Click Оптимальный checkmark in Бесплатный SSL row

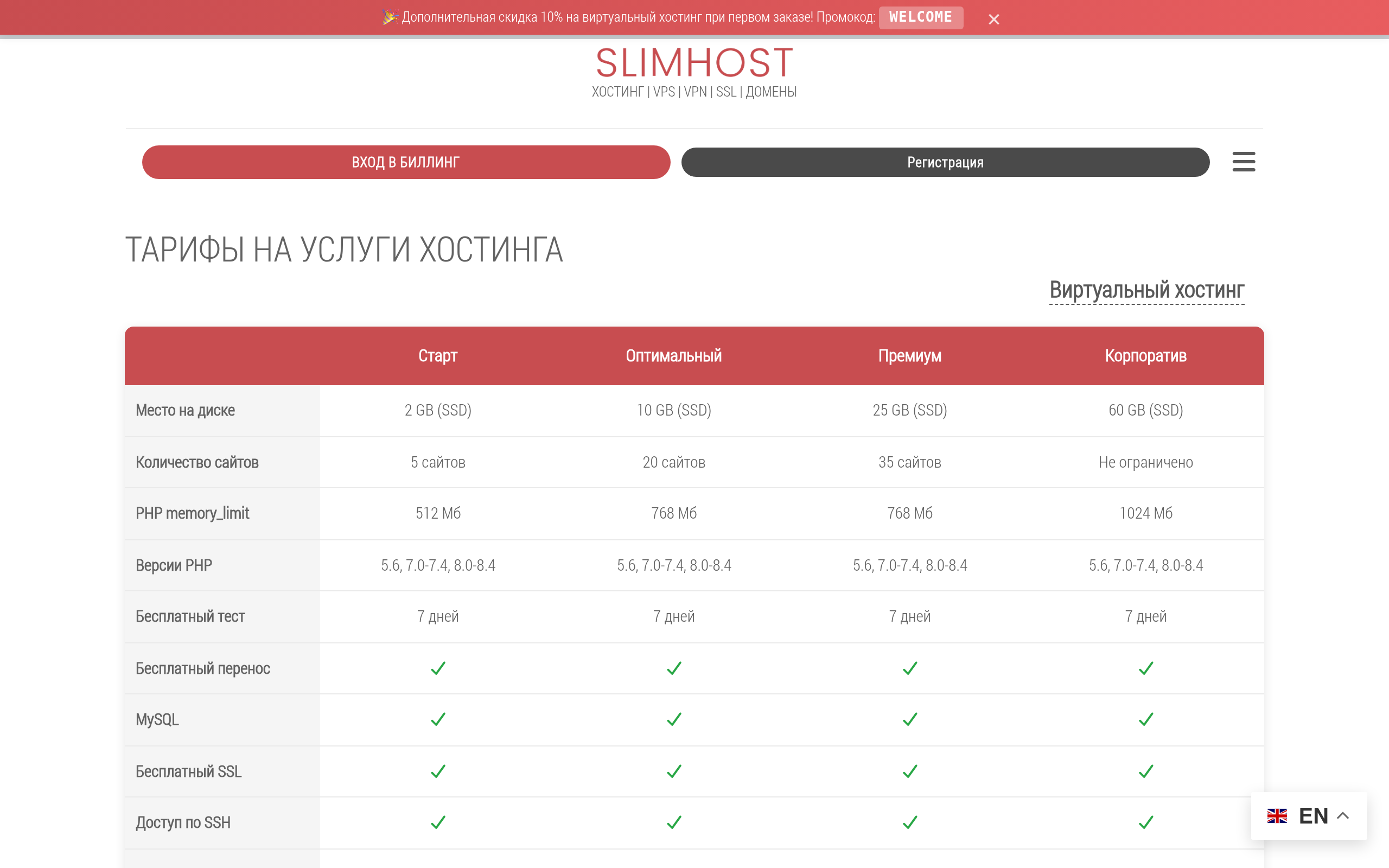(x=674, y=771)
